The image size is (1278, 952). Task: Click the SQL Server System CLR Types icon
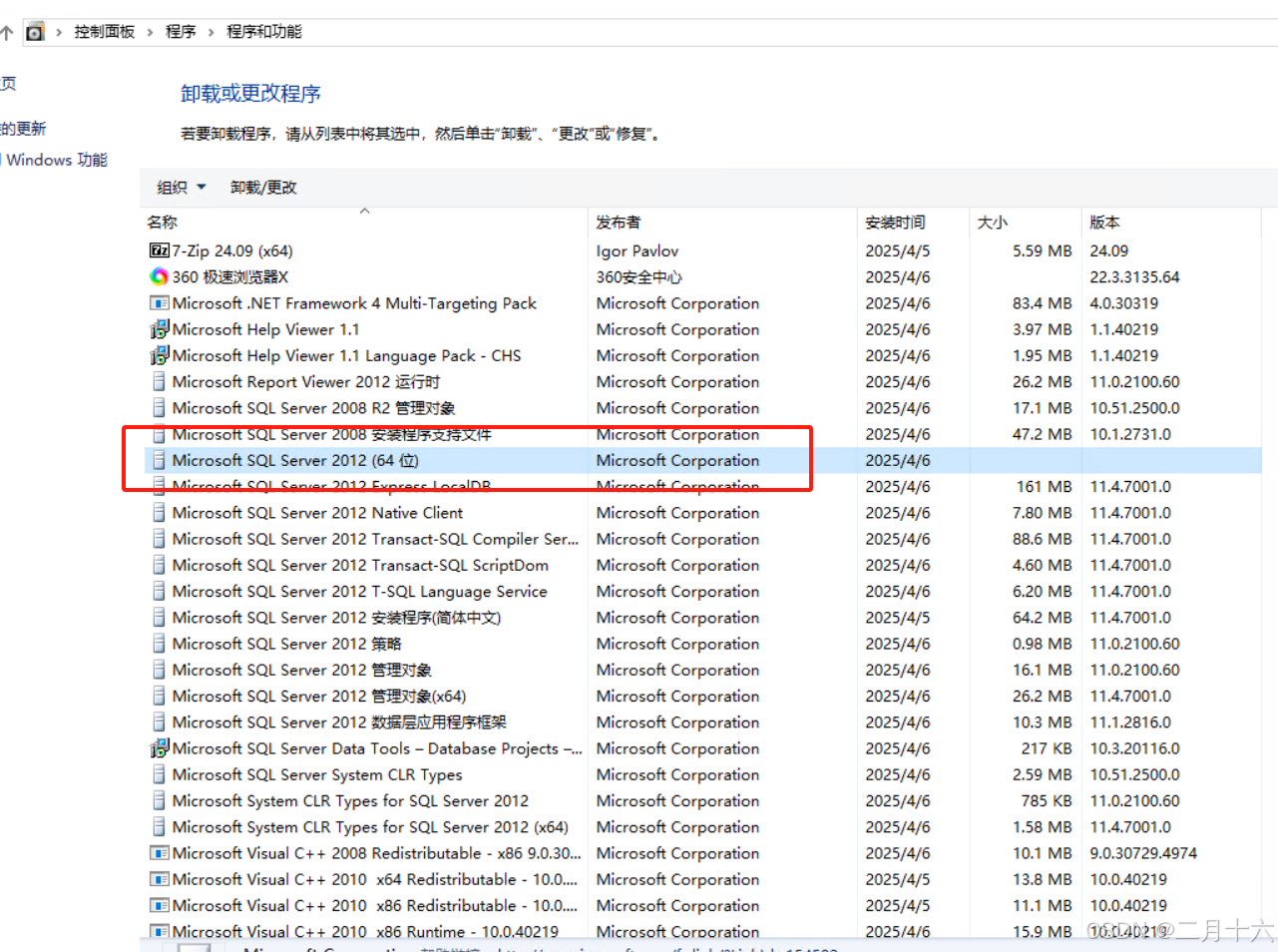tap(159, 774)
